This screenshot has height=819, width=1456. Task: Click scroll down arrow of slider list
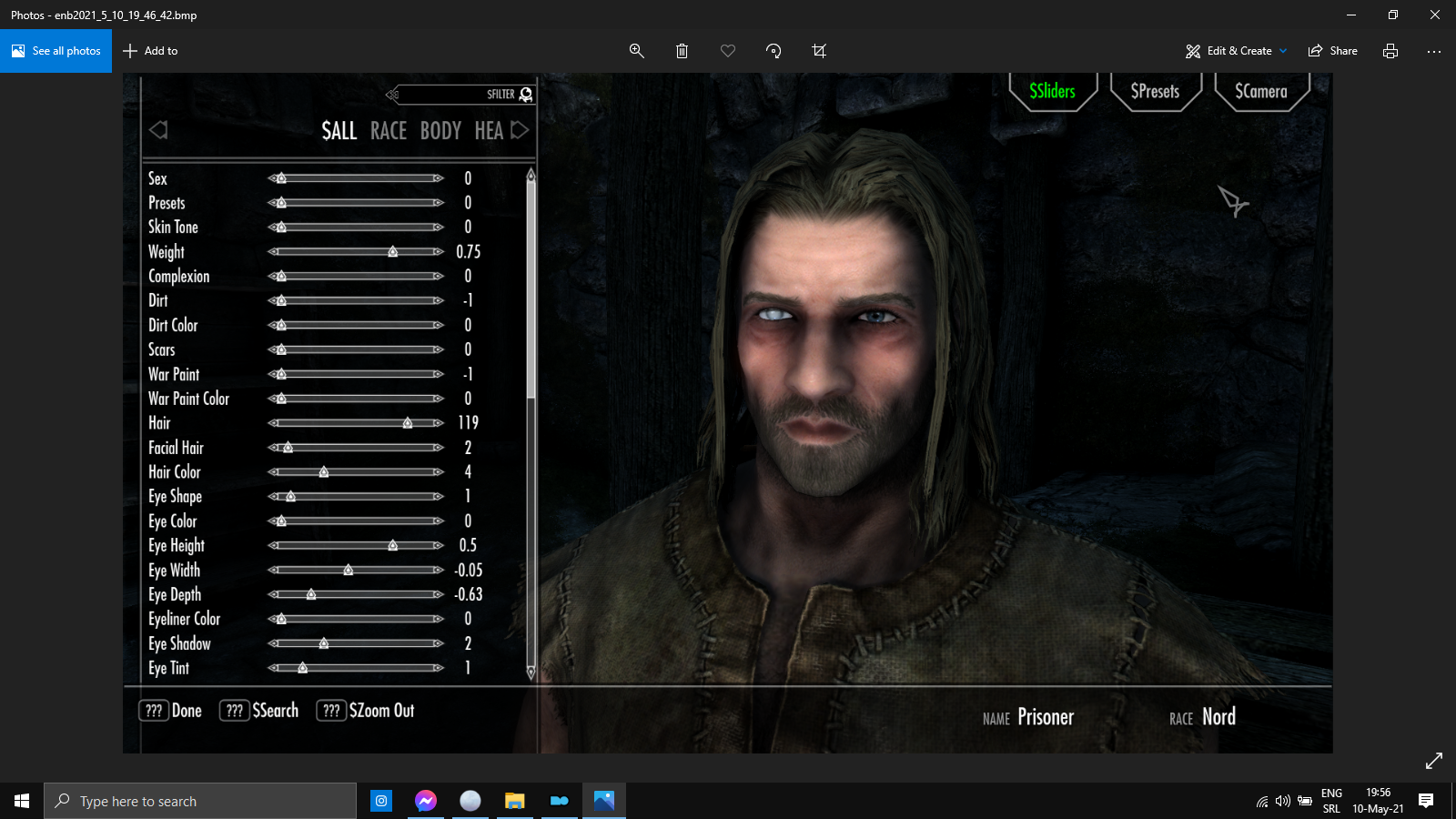pos(531,673)
